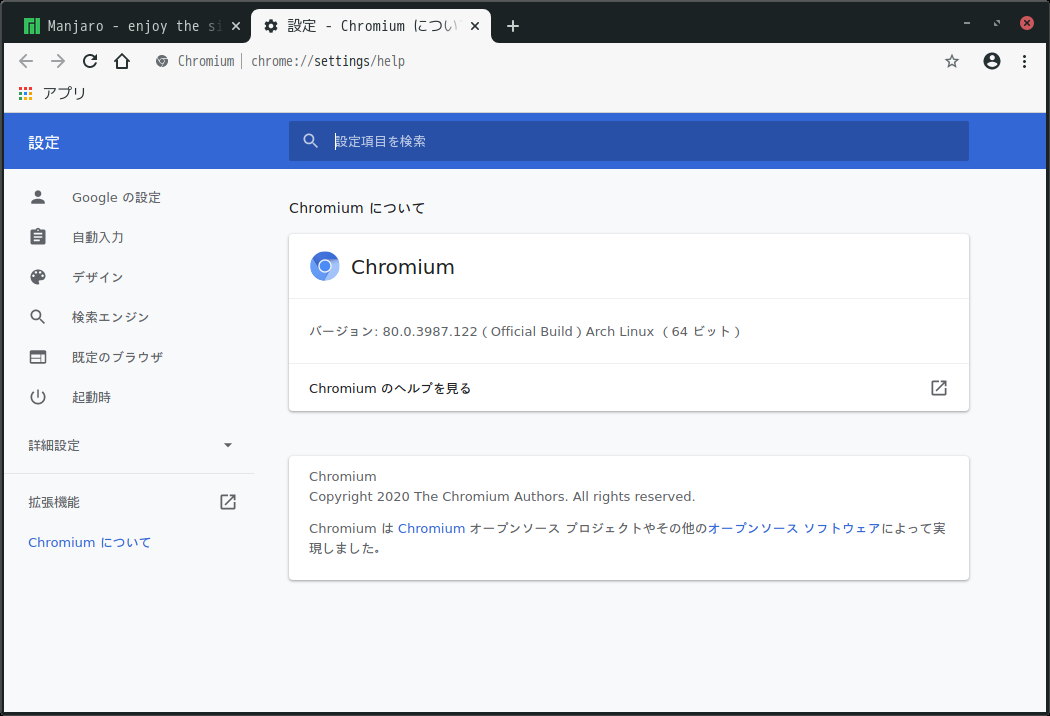Go to デザイン settings section
This screenshot has width=1050, height=716.
98,277
